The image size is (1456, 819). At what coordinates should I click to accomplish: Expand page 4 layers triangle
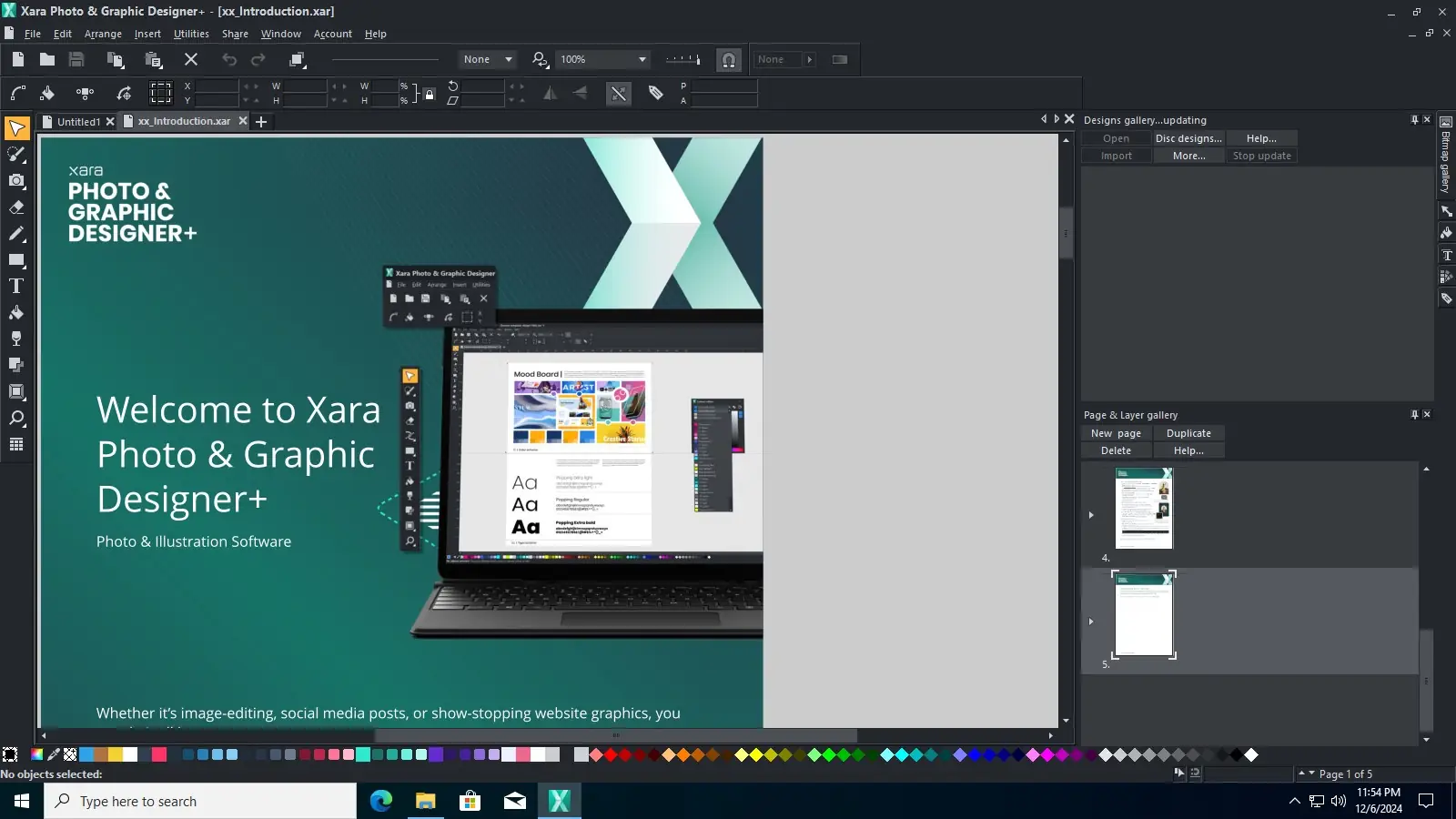1091,515
